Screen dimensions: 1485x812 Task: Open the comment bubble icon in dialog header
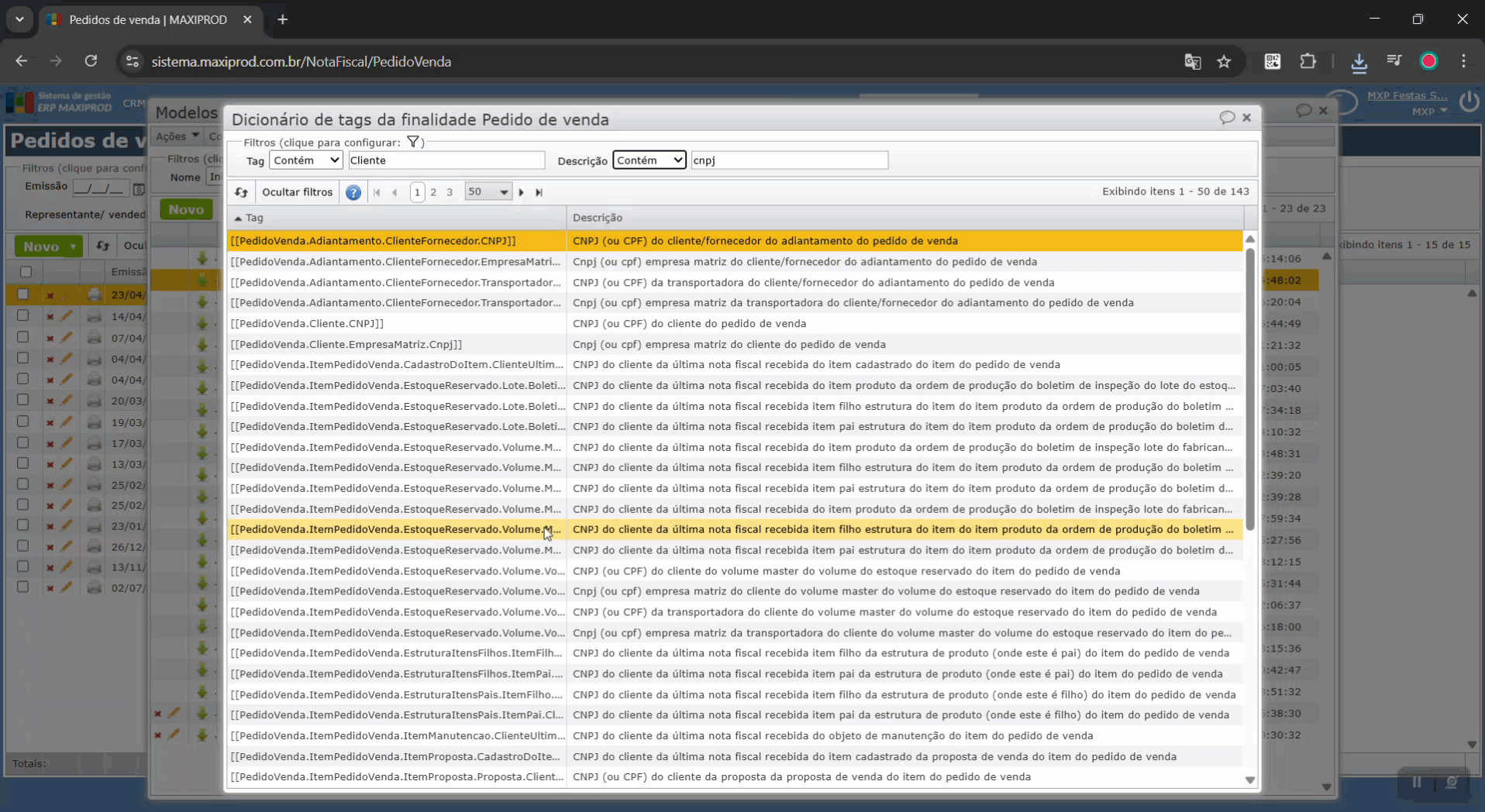tap(1226, 118)
